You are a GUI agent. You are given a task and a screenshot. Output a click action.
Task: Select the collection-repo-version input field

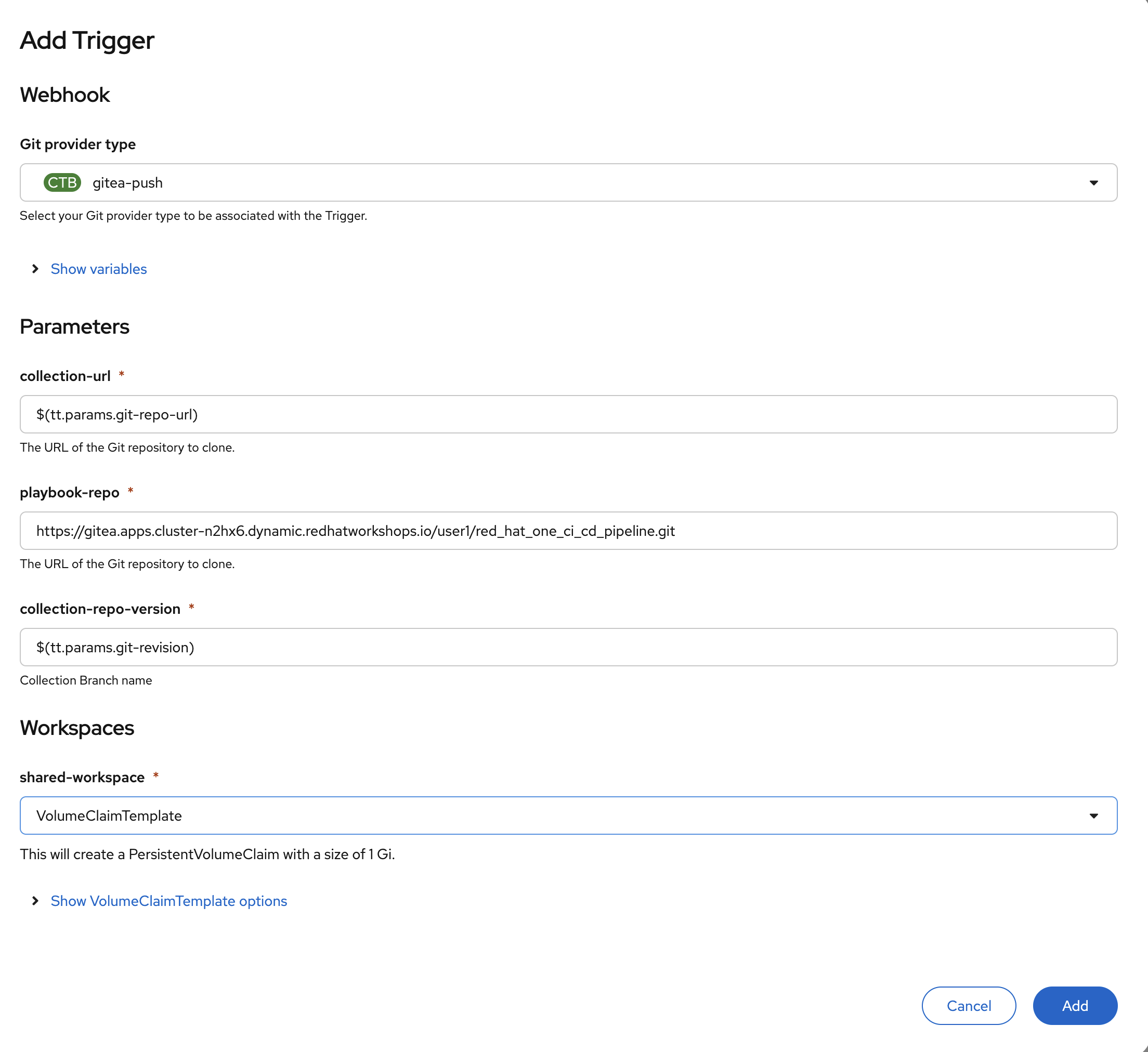tap(568, 647)
